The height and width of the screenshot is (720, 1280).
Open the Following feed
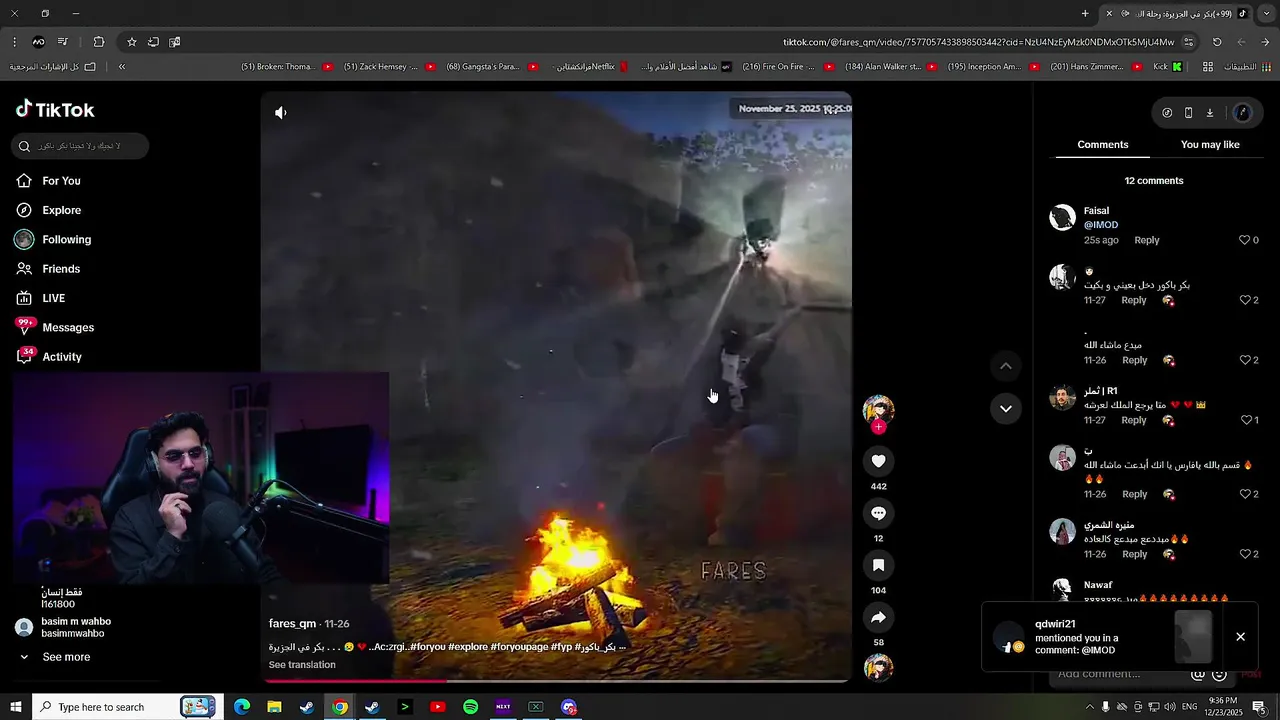click(x=66, y=240)
